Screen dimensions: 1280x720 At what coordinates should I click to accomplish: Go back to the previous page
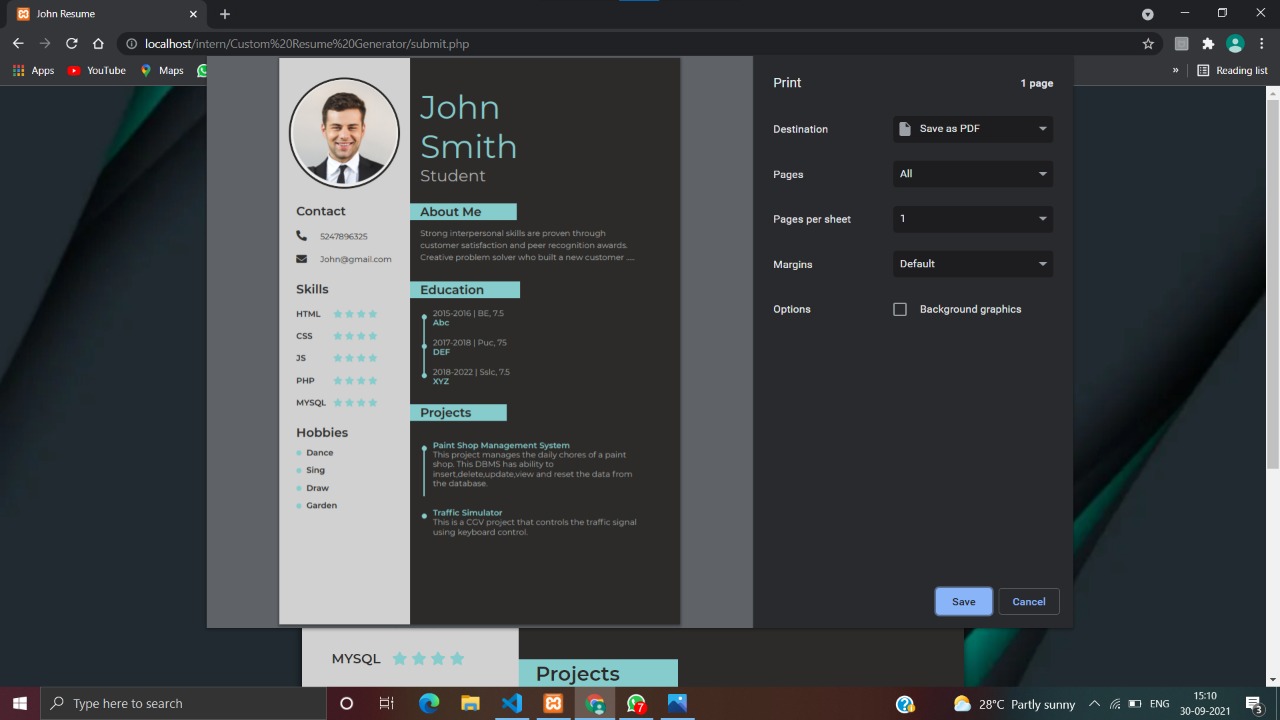18,44
